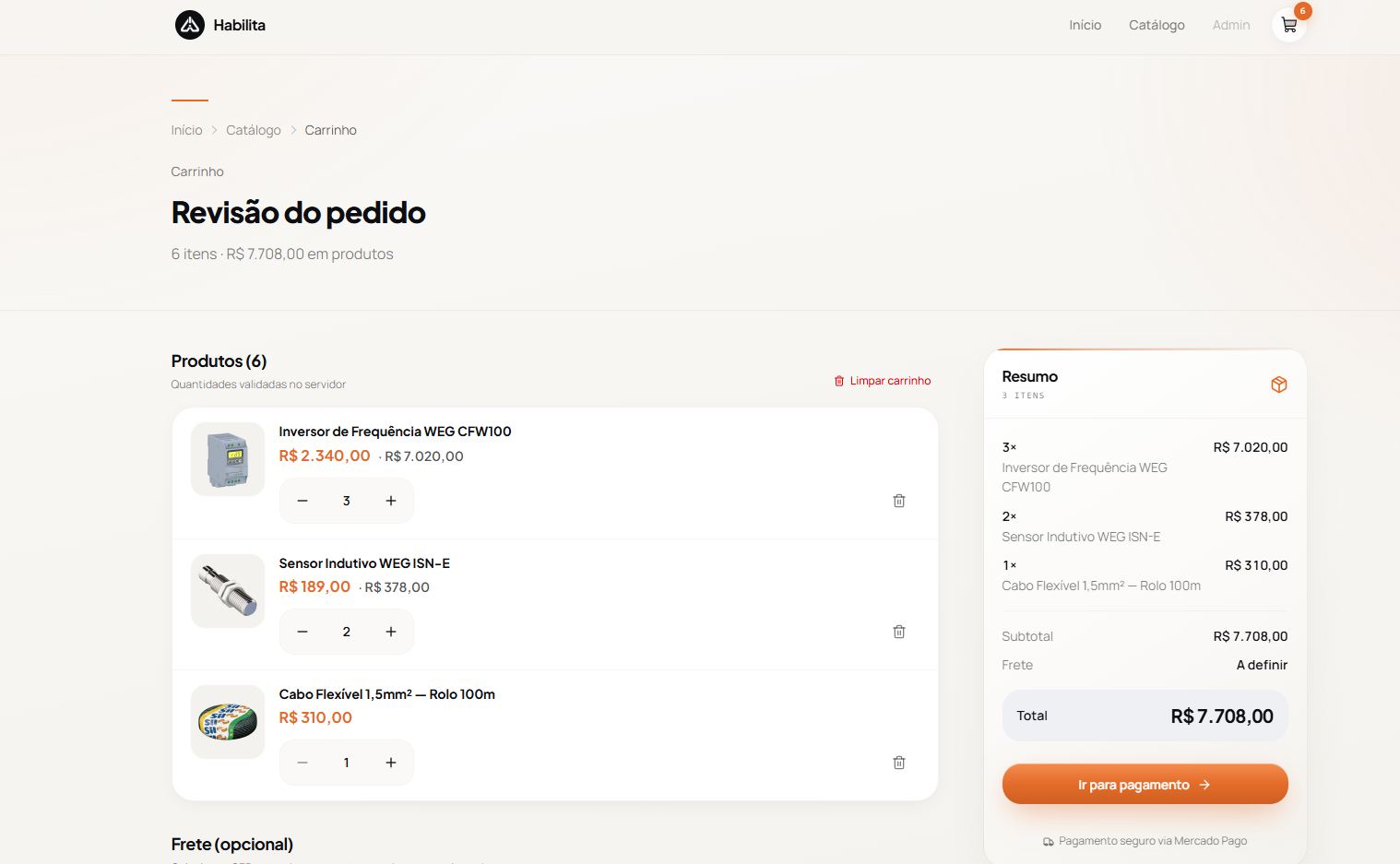Click the Frete 'A definir' value
This screenshot has width=1400, height=864.
(x=1262, y=665)
